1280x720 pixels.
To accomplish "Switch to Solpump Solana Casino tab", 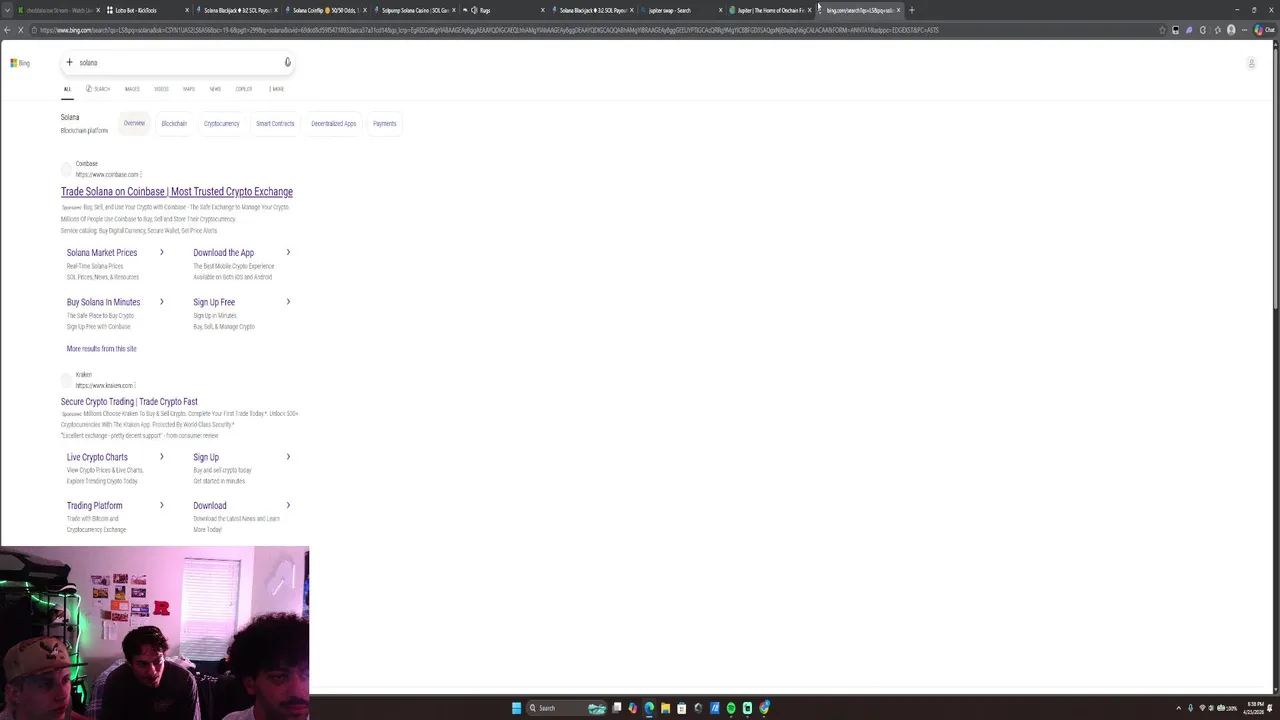I will [x=414, y=10].
